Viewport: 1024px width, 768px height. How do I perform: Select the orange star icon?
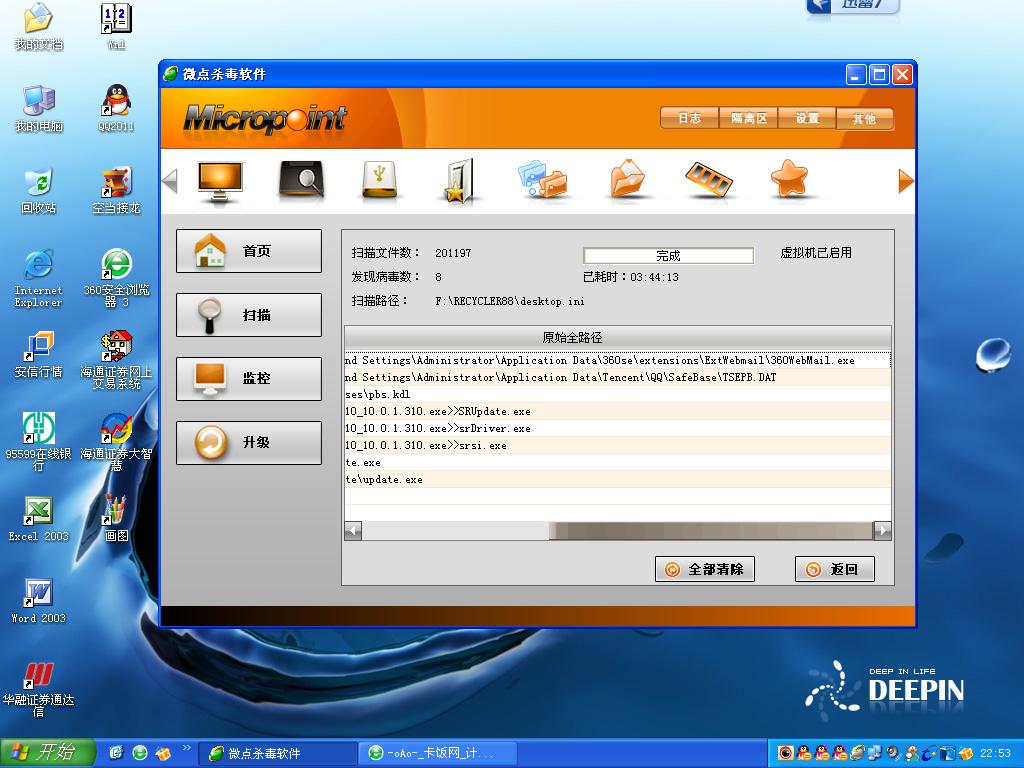(790, 178)
